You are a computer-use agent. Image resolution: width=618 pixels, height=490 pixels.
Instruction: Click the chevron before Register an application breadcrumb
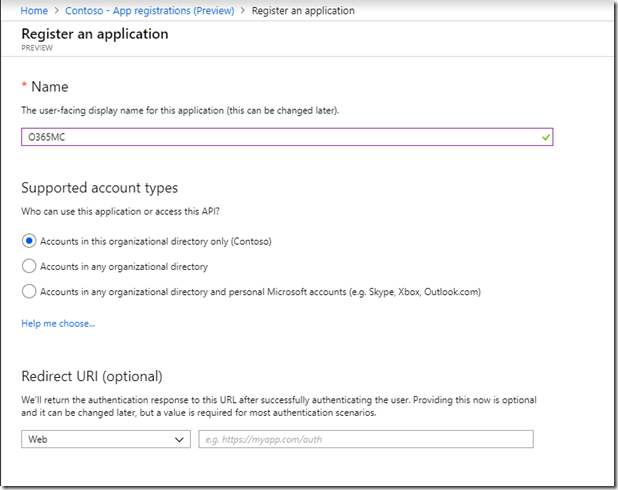(x=243, y=11)
